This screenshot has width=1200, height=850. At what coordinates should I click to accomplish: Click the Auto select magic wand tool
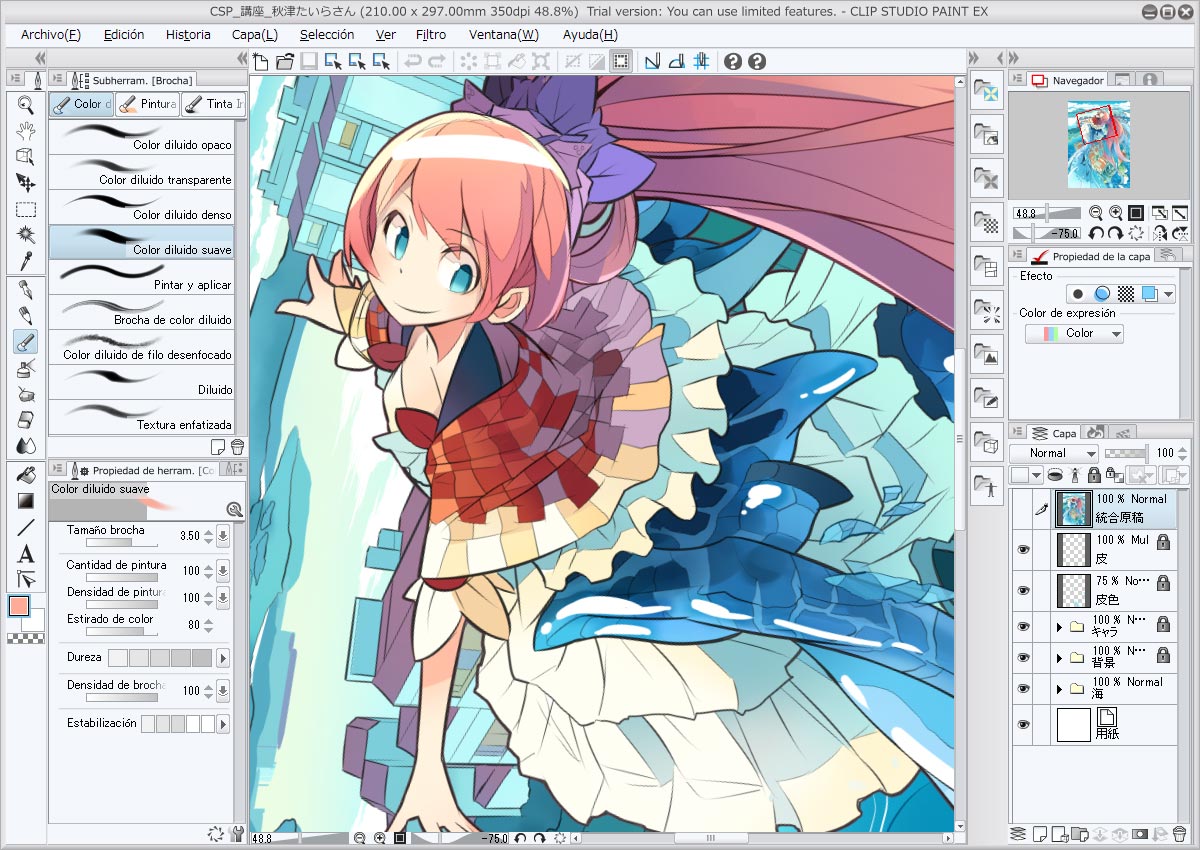click(x=26, y=235)
